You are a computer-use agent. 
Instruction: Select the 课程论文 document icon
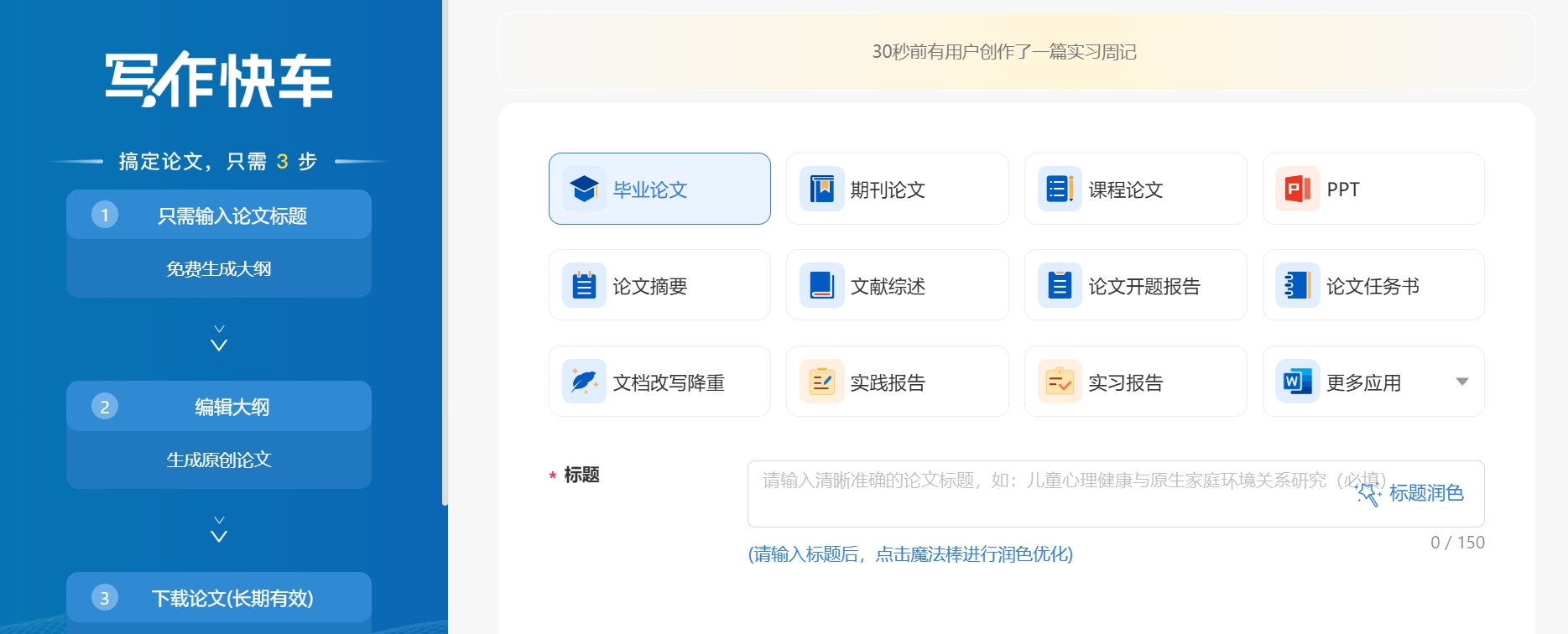pyautogui.click(x=1059, y=189)
